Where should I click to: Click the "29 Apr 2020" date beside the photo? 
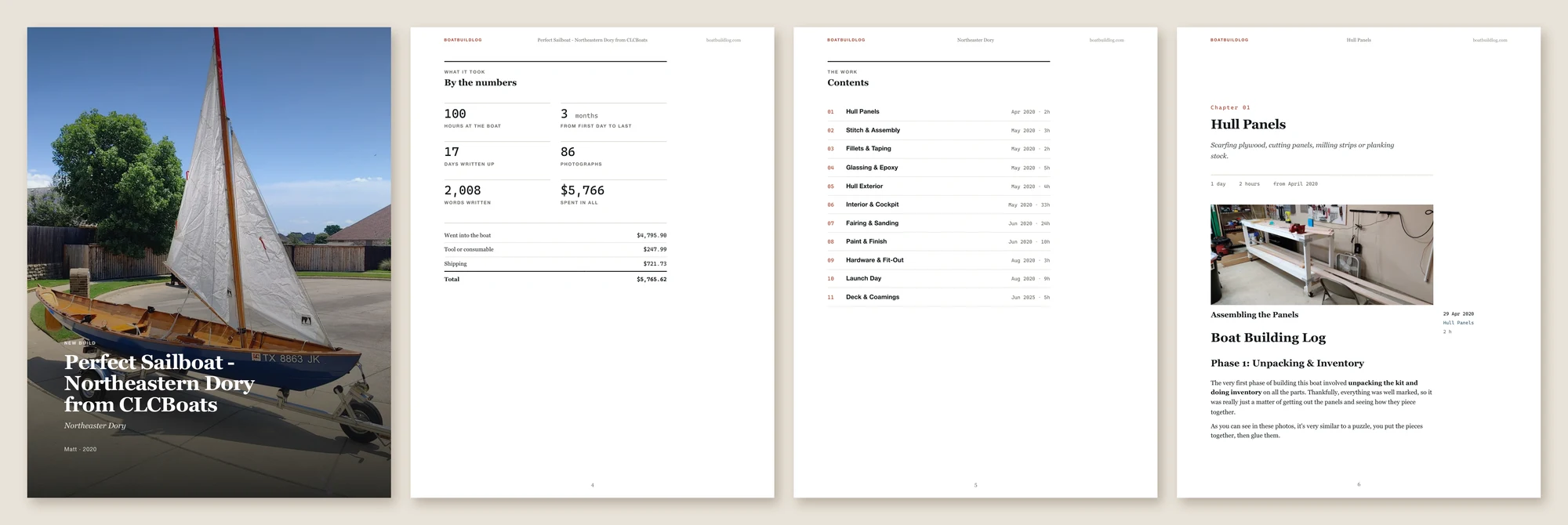click(x=1458, y=314)
